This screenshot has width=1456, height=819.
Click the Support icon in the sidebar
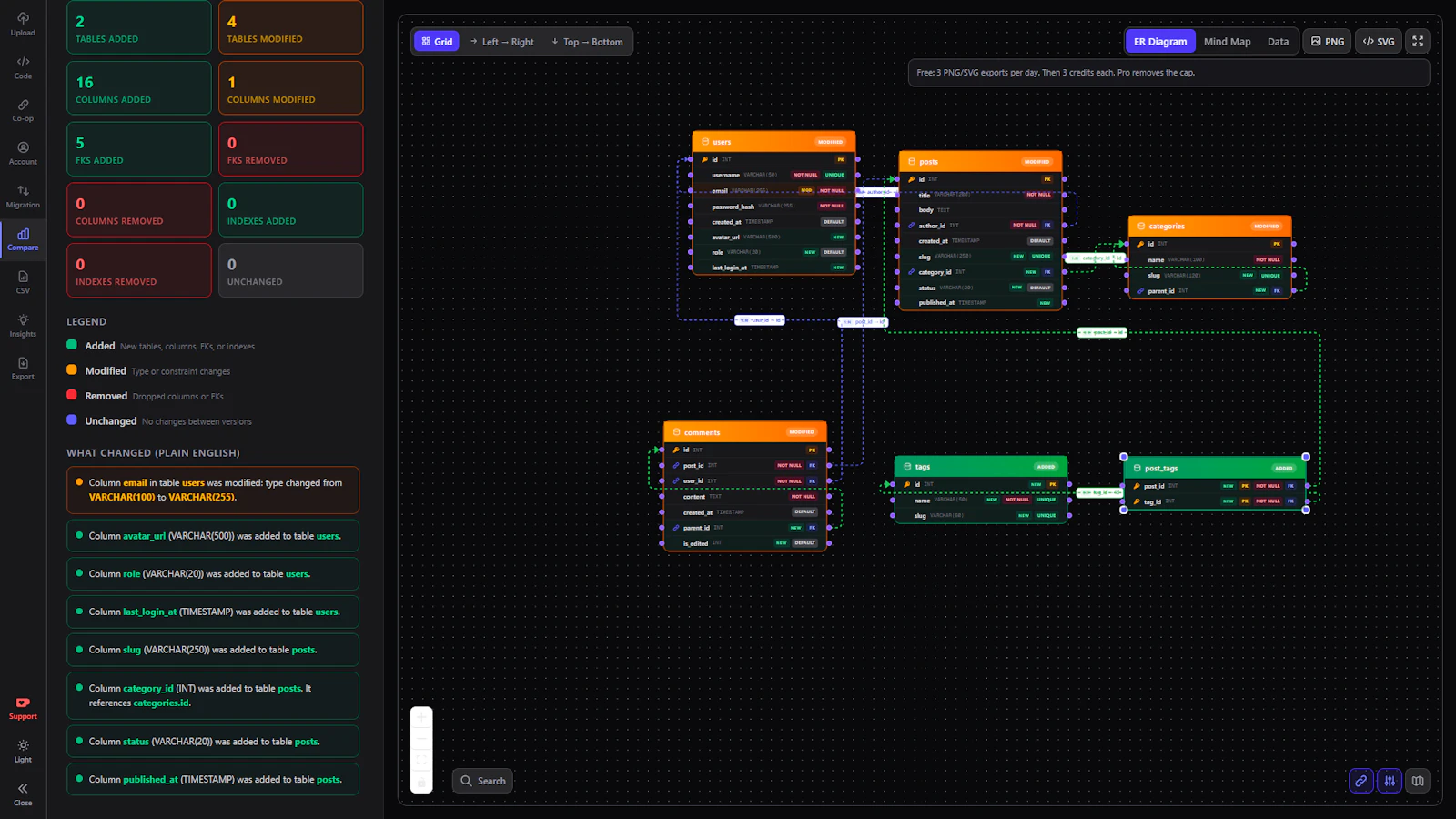click(23, 708)
